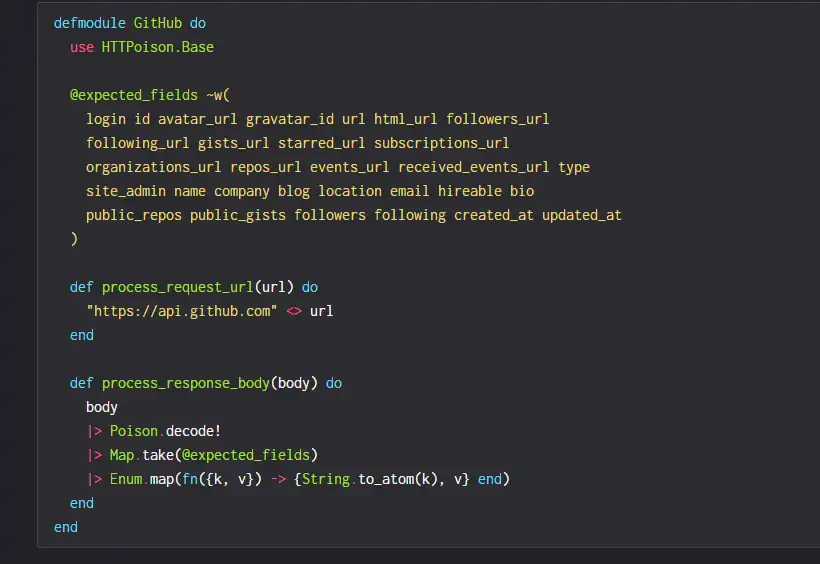This screenshot has width=820, height=564.
Task: Click the 'updated_at' field word
Action: (x=582, y=216)
